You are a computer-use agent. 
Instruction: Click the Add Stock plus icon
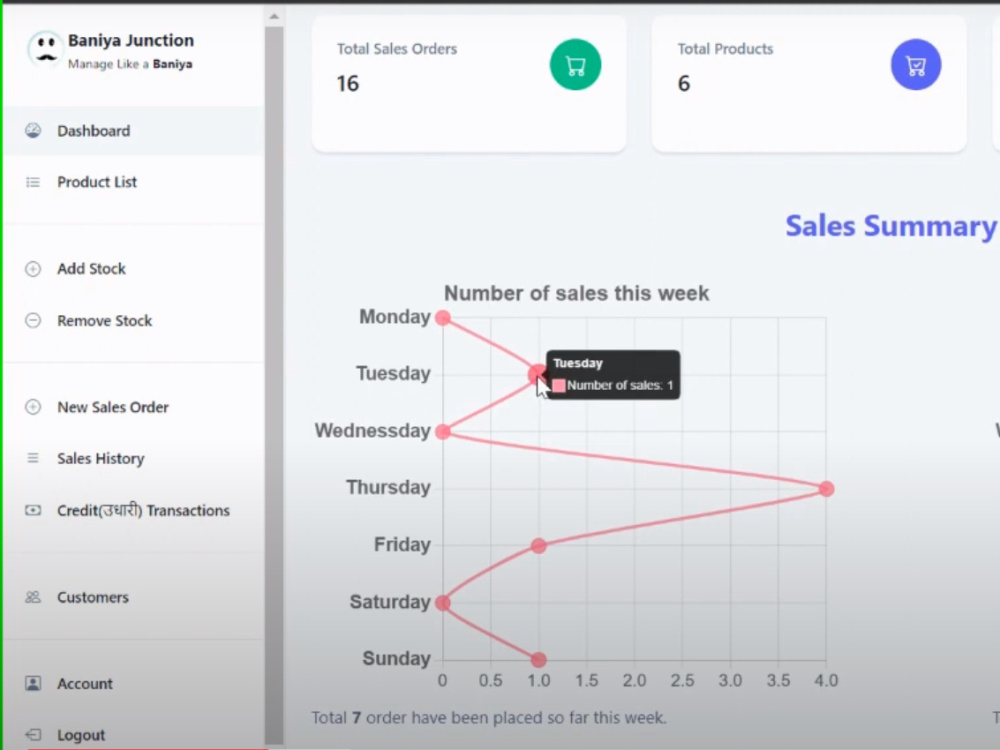point(33,269)
